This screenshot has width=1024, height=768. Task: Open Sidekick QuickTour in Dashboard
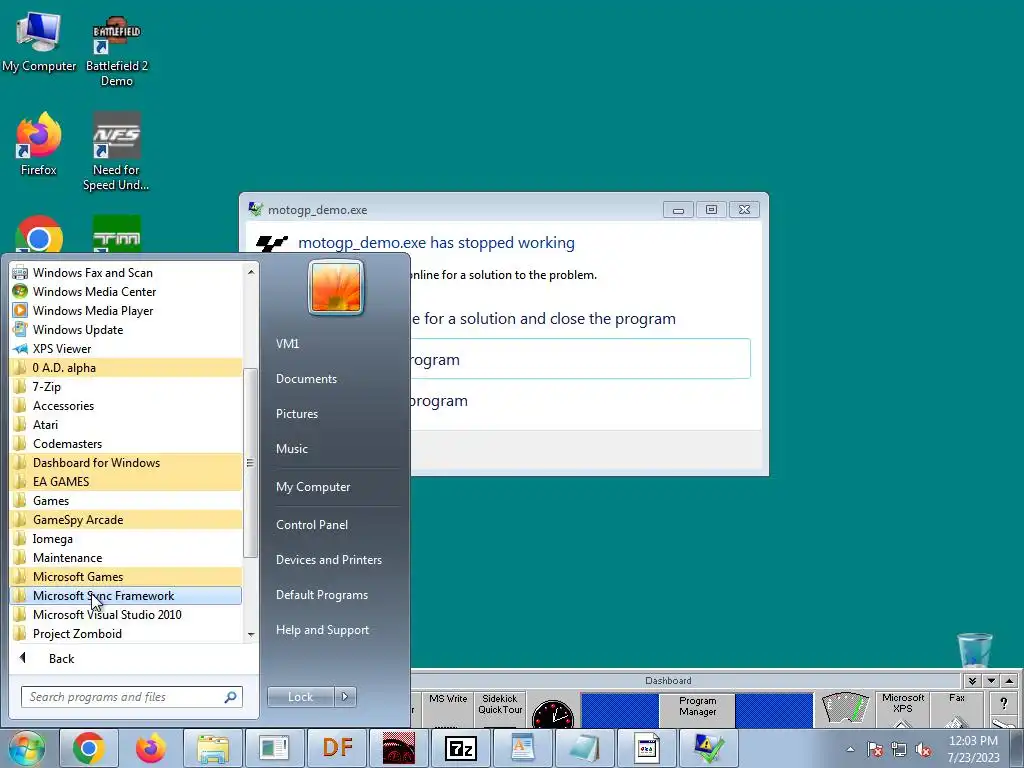click(500, 709)
